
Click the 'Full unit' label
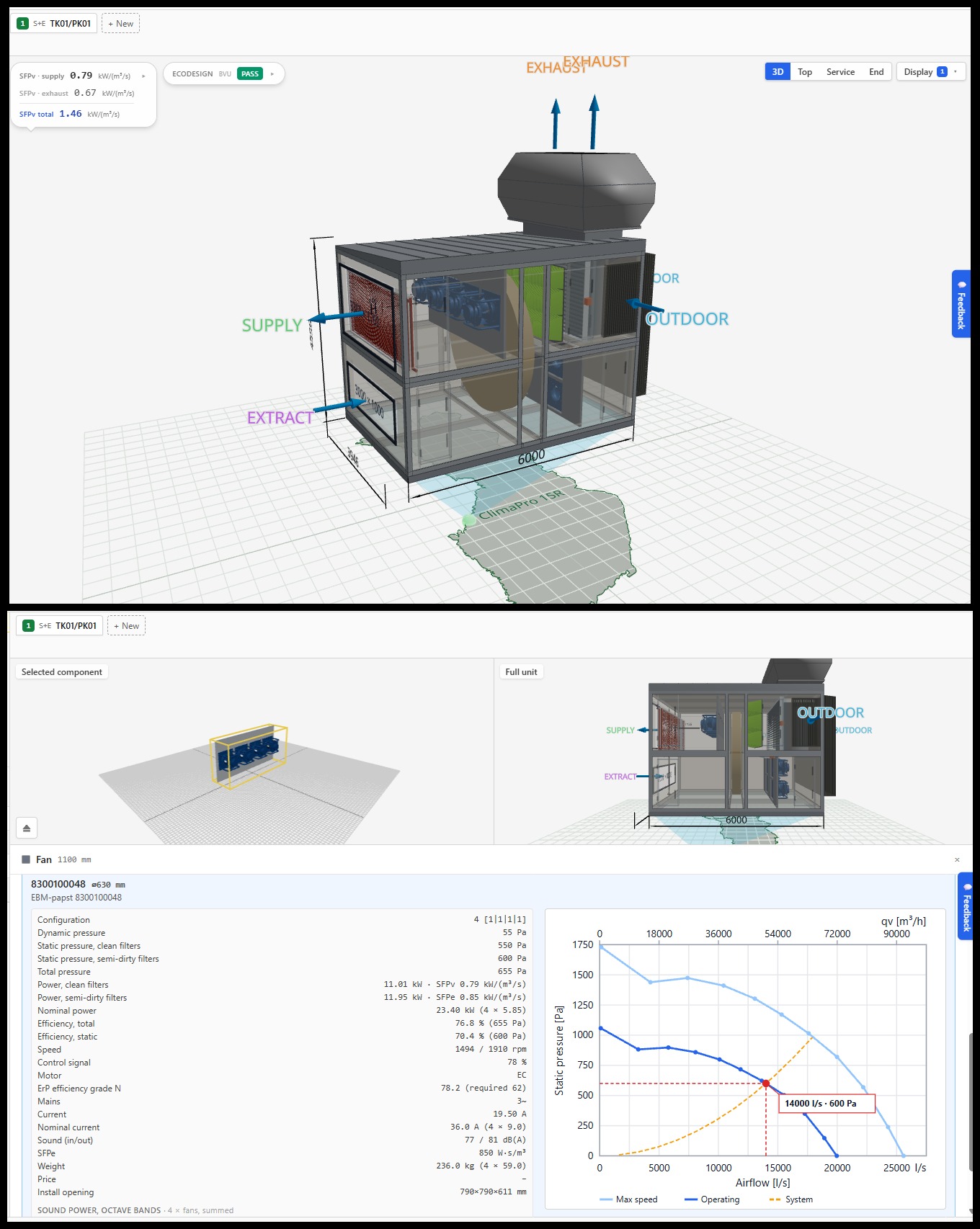[x=521, y=672]
